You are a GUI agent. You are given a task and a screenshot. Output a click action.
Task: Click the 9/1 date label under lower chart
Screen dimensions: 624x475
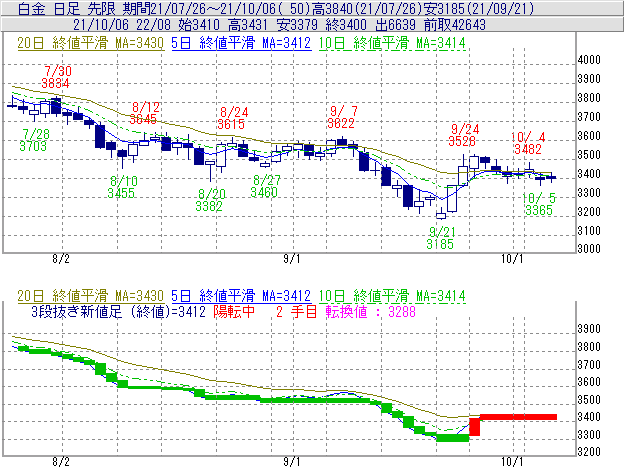pos(292,462)
